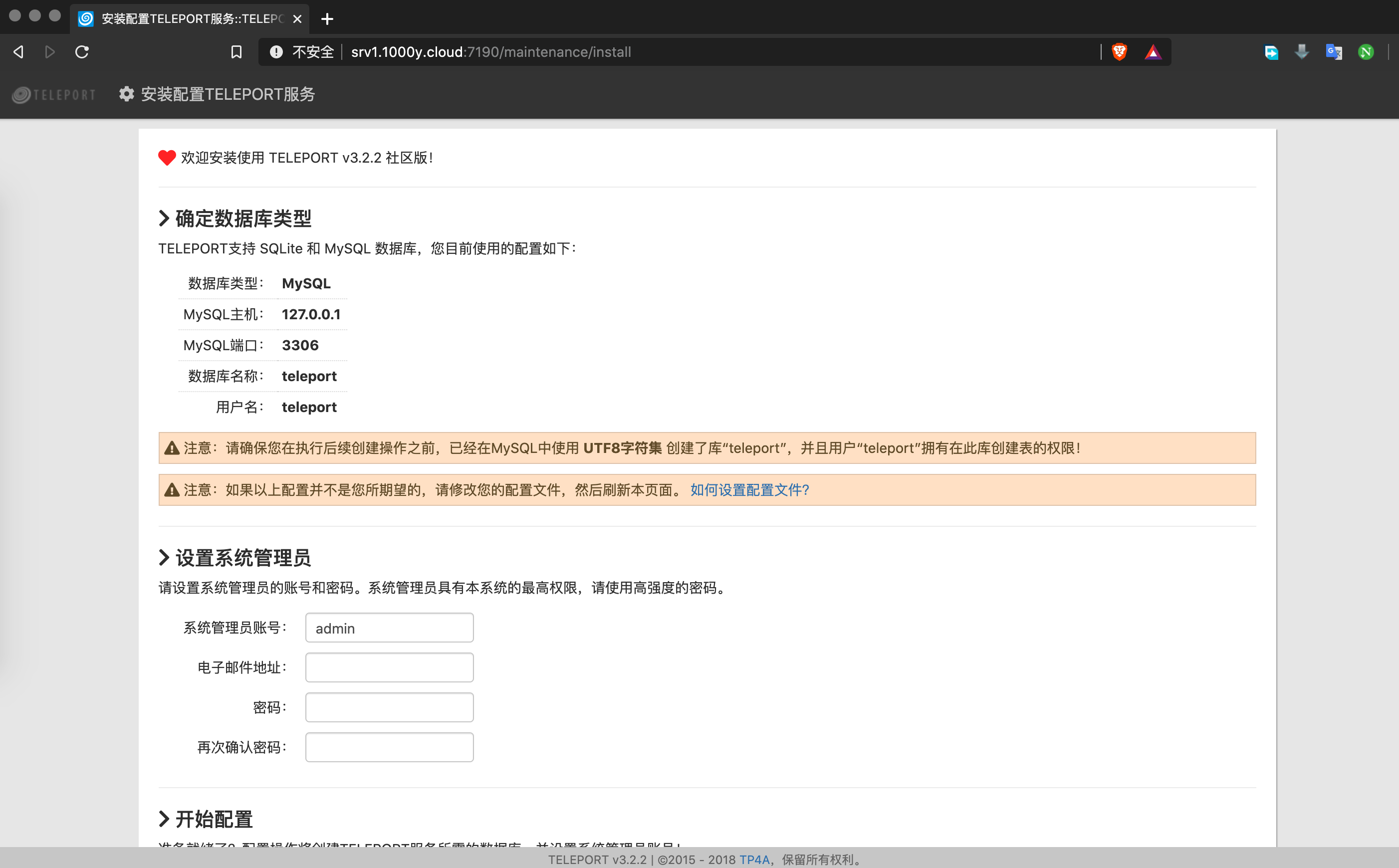
Task: Open a new browser tab
Action: [x=327, y=19]
